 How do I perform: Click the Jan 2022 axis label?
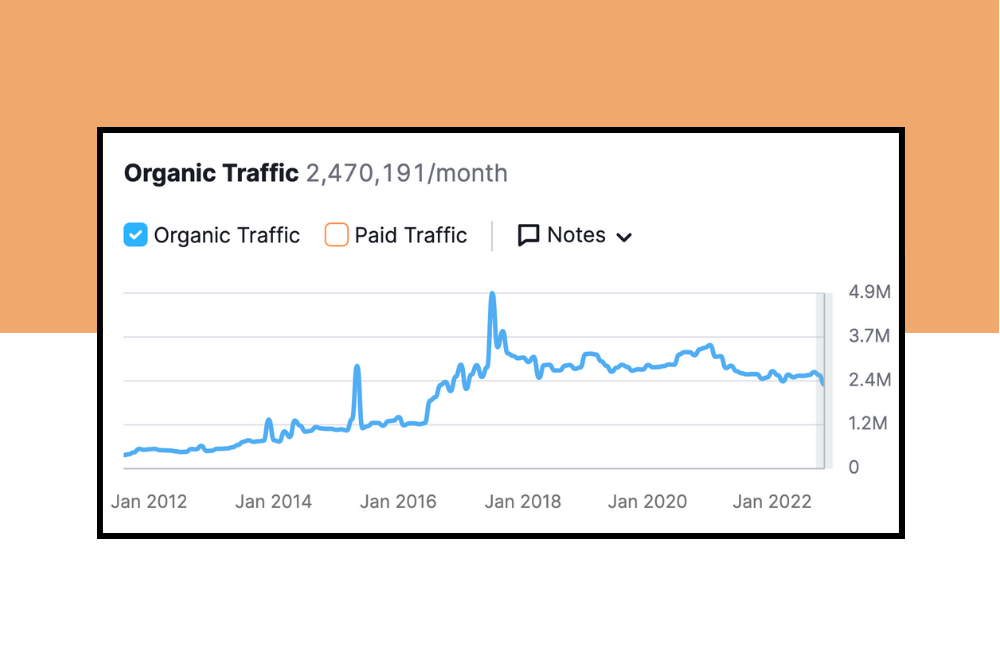click(x=772, y=501)
